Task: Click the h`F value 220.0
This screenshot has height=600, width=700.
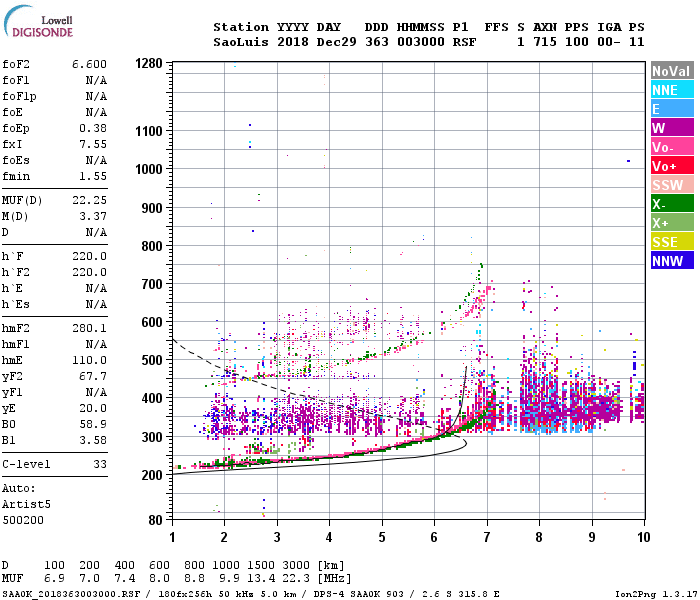Action: (89, 256)
